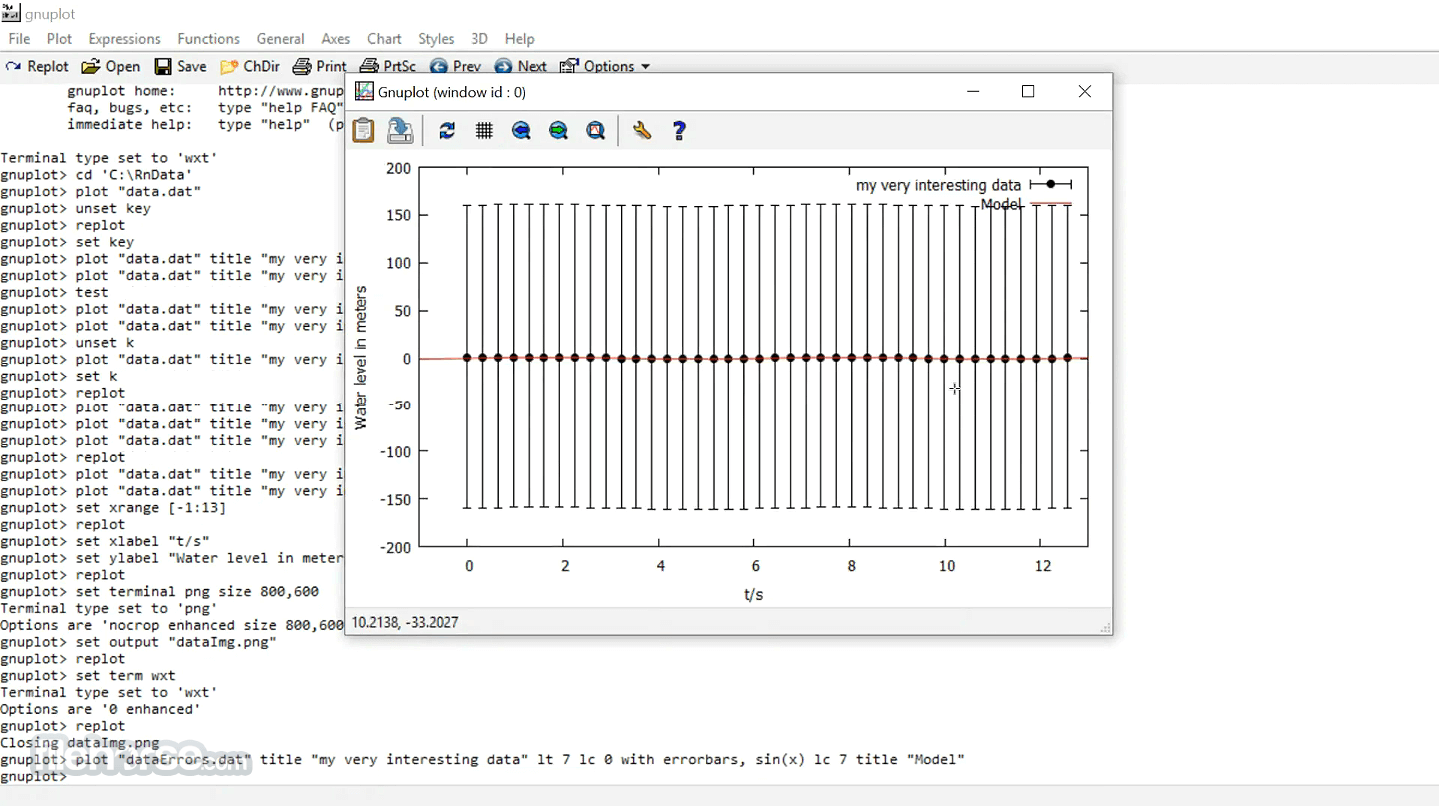The width and height of the screenshot is (1439, 806).
Task: Click the 'Closing dataImg.png' line
Action: point(80,743)
